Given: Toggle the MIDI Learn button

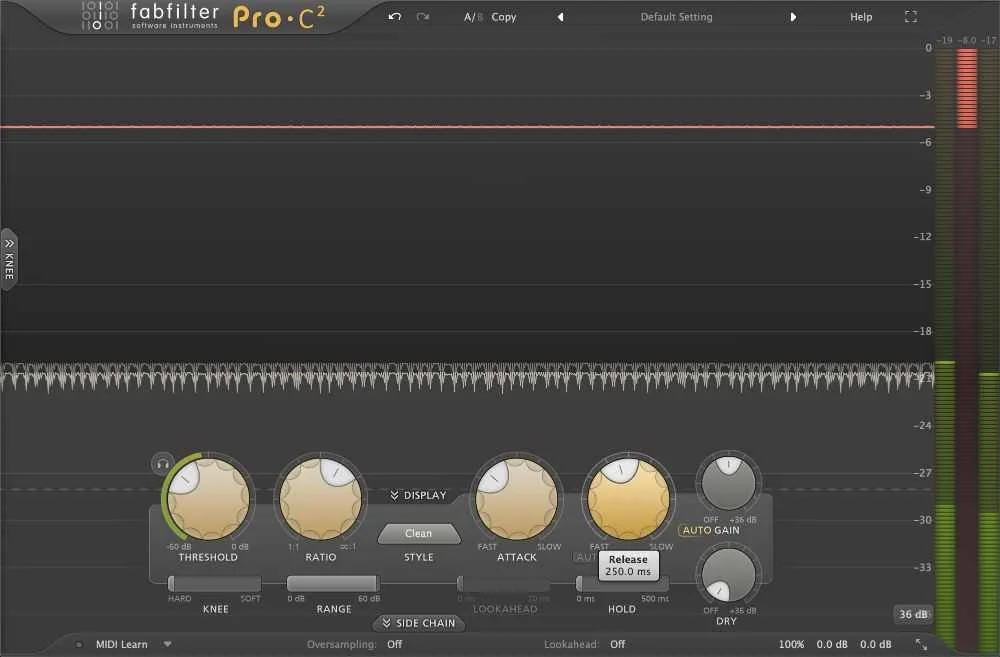Looking at the screenshot, I should point(121,644).
